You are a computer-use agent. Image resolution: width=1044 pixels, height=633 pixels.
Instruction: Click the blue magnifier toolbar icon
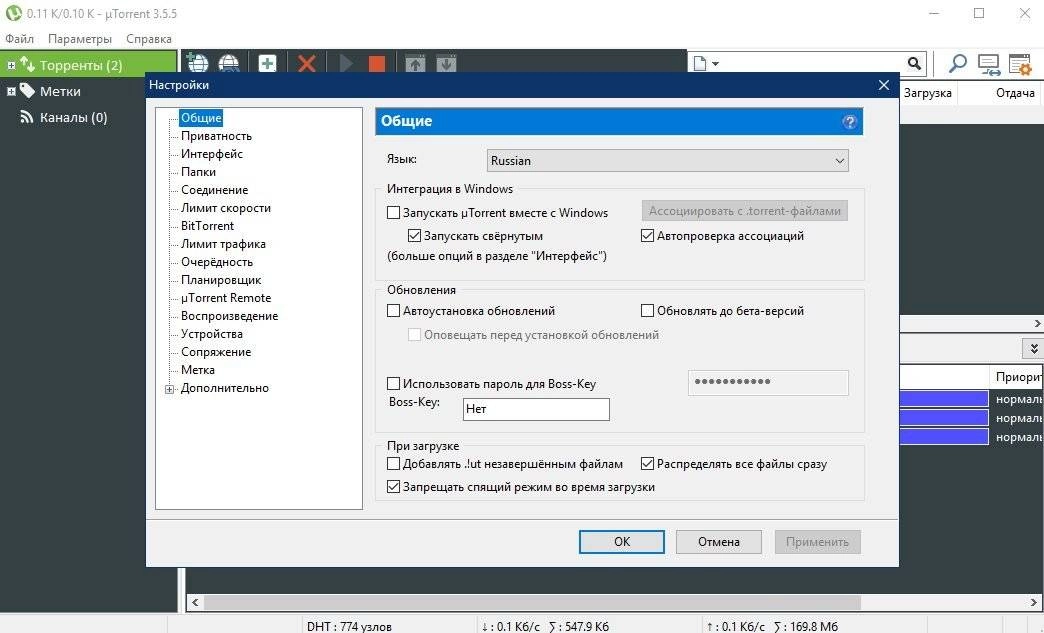[x=957, y=64]
